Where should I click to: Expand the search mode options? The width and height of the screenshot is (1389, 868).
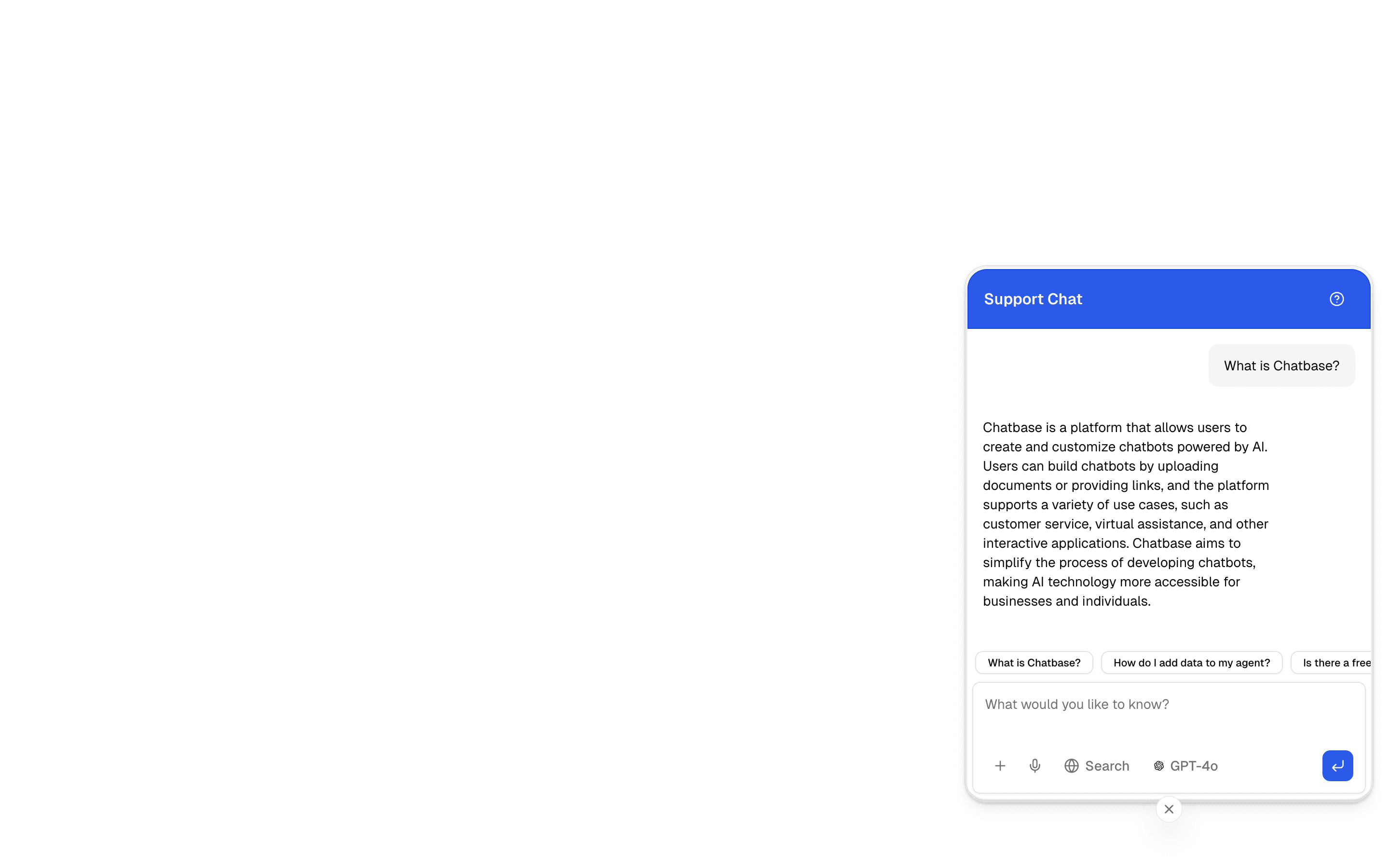coord(1096,765)
